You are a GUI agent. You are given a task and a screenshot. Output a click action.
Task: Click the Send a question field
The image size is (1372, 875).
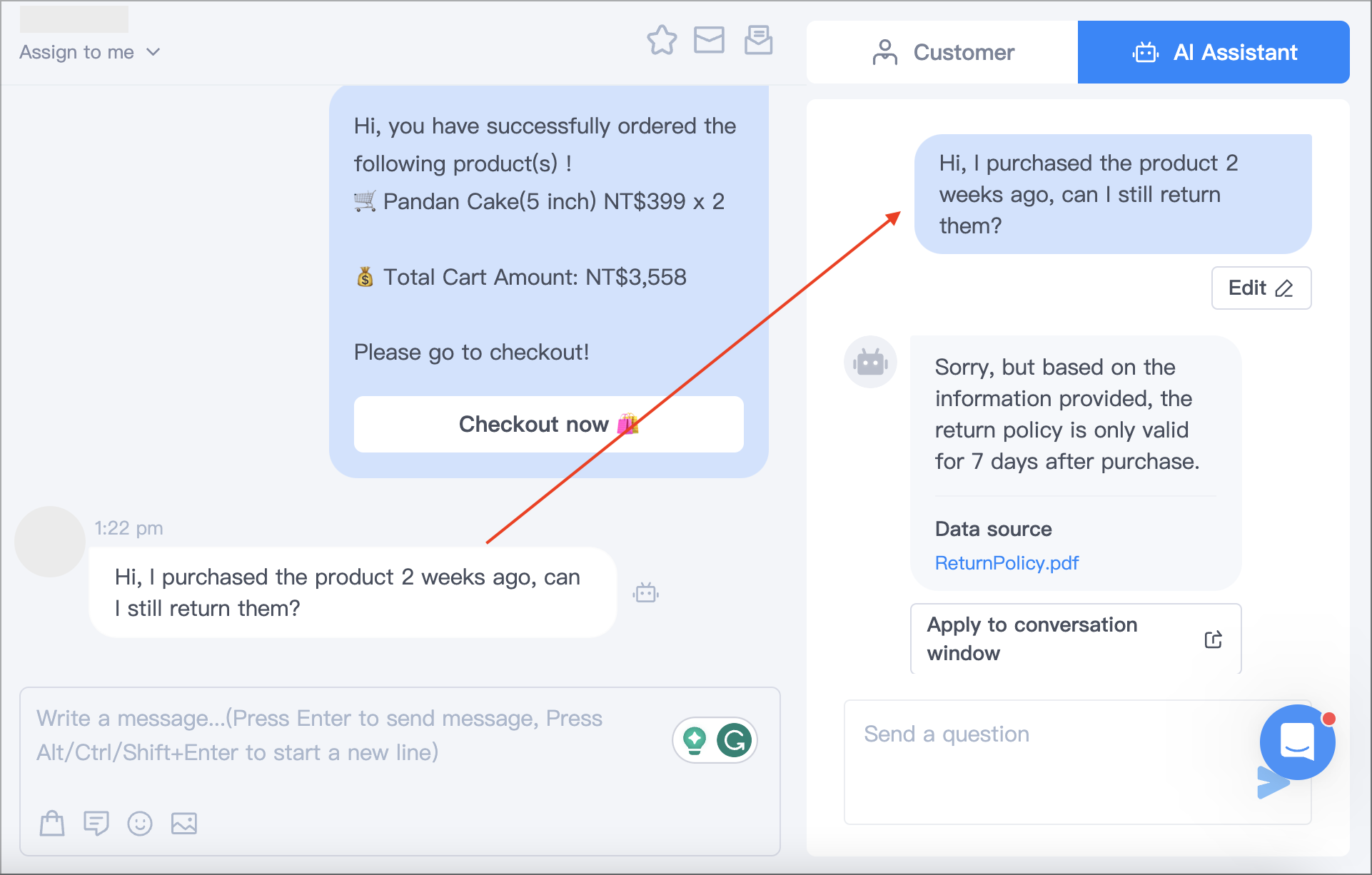[x=1049, y=762]
